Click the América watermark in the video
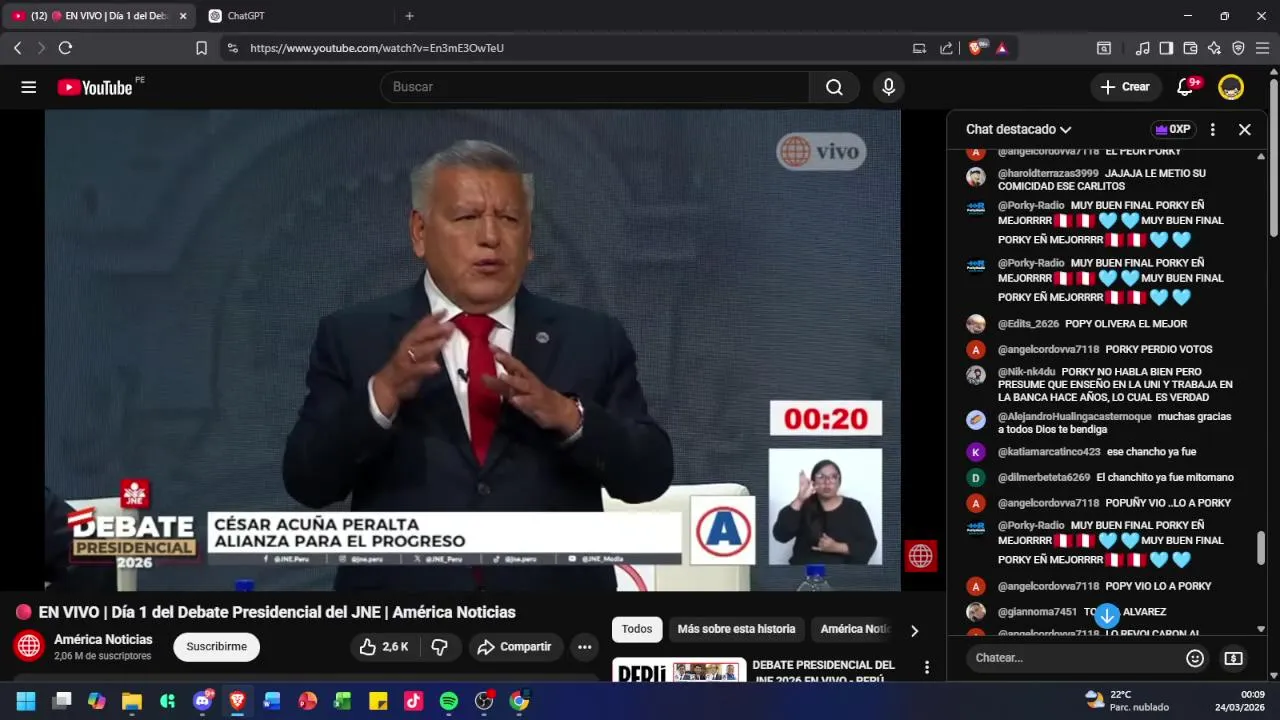This screenshot has width=1280, height=720. tap(920, 556)
